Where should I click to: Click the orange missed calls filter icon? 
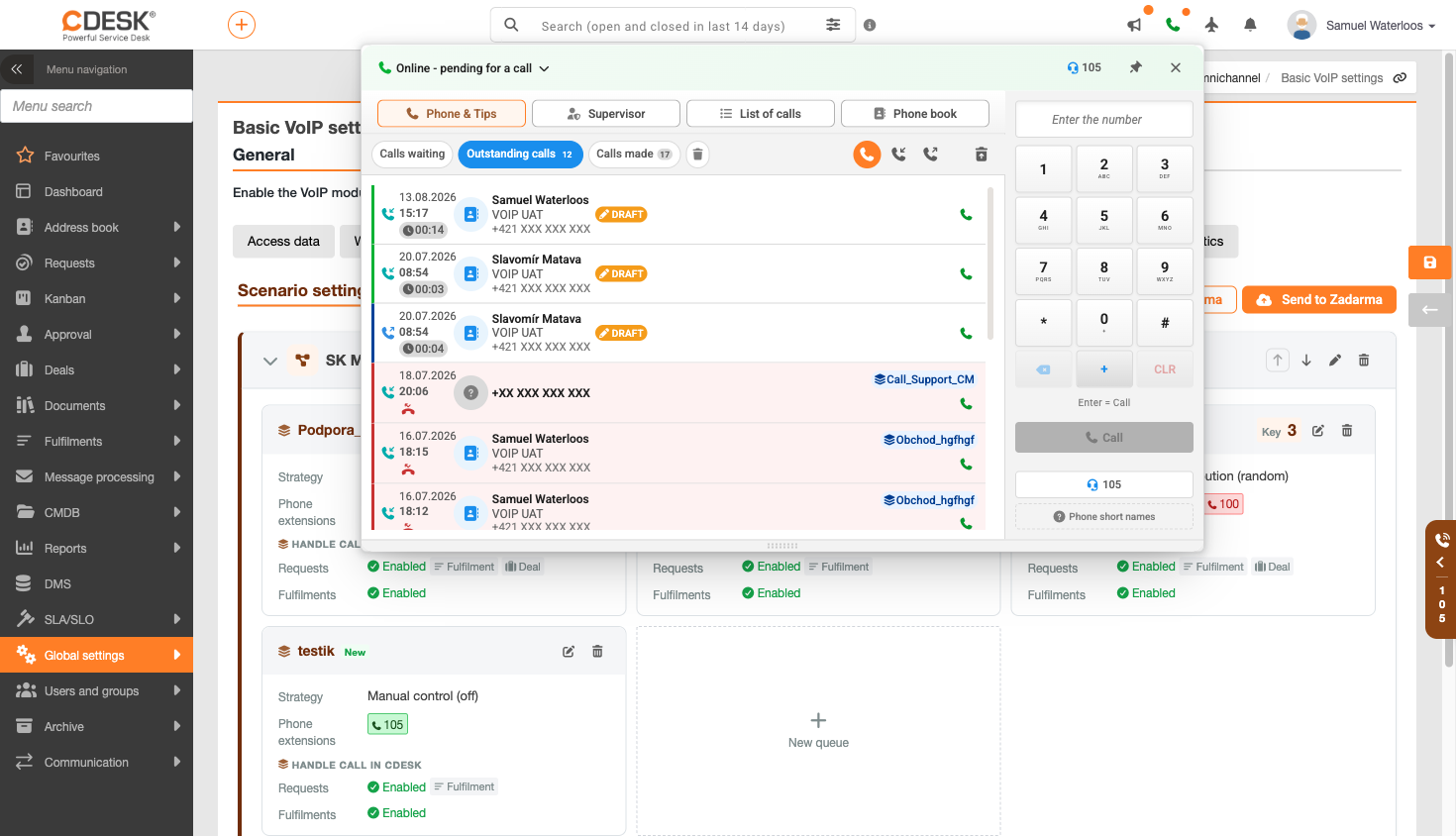point(867,155)
